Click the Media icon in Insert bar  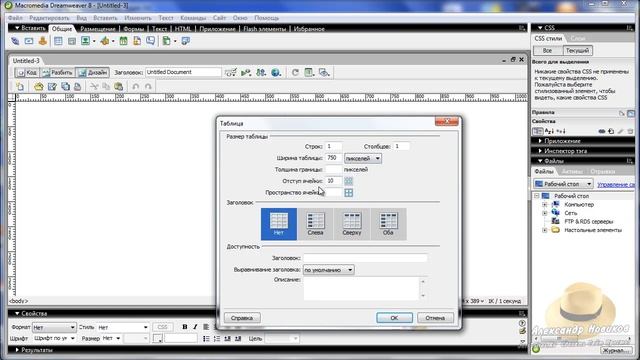(105, 41)
